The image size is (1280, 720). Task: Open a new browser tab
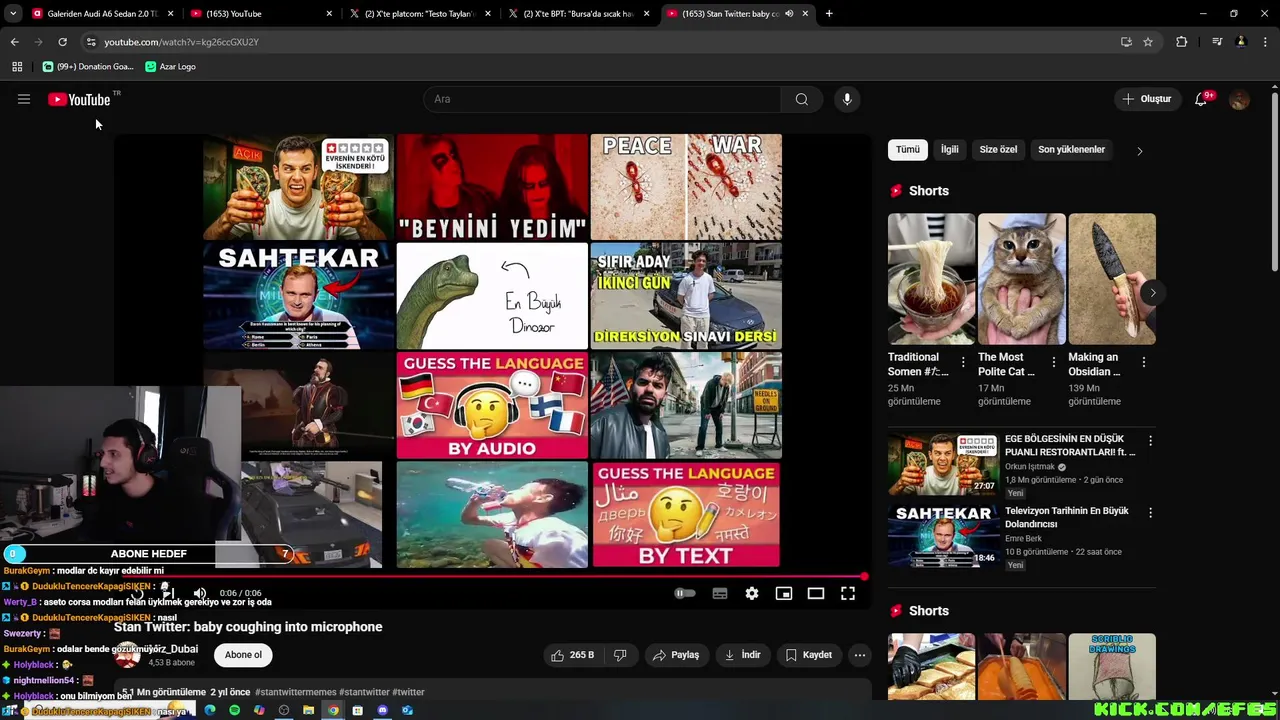[829, 14]
